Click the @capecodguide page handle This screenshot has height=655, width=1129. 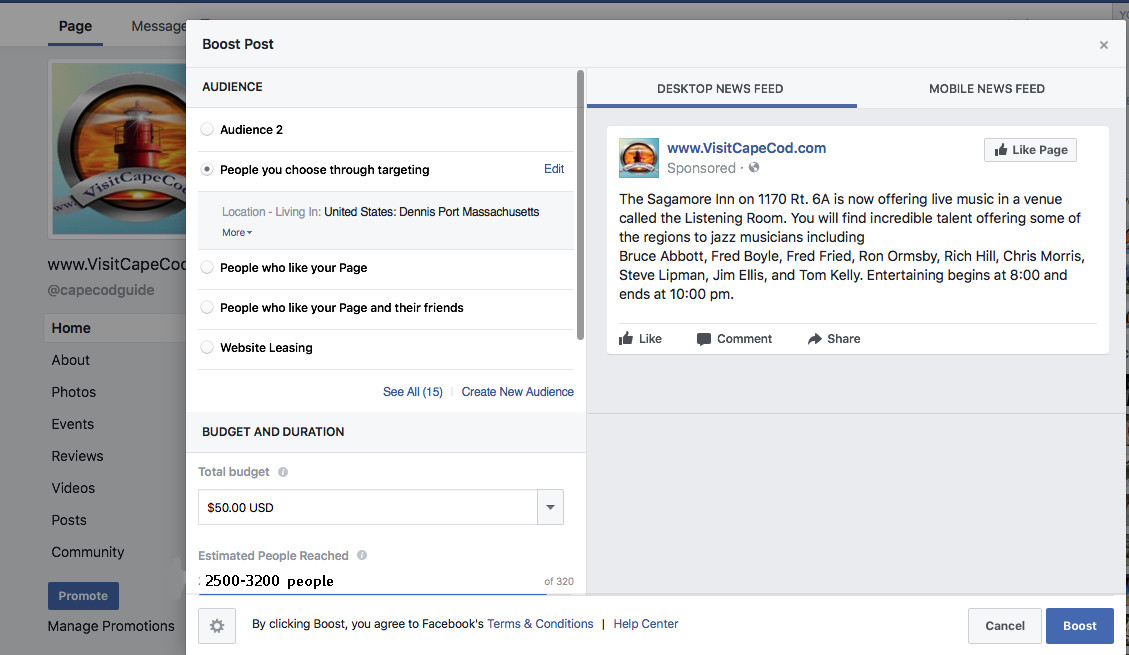coord(101,290)
